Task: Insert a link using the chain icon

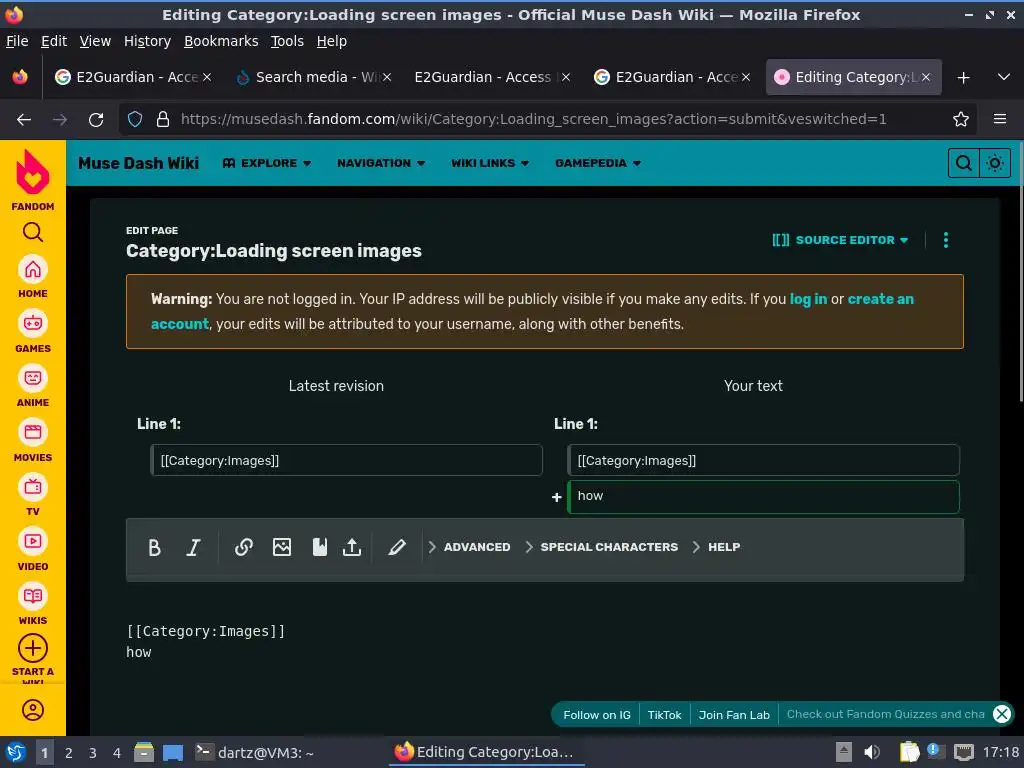Action: [x=244, y=547]
